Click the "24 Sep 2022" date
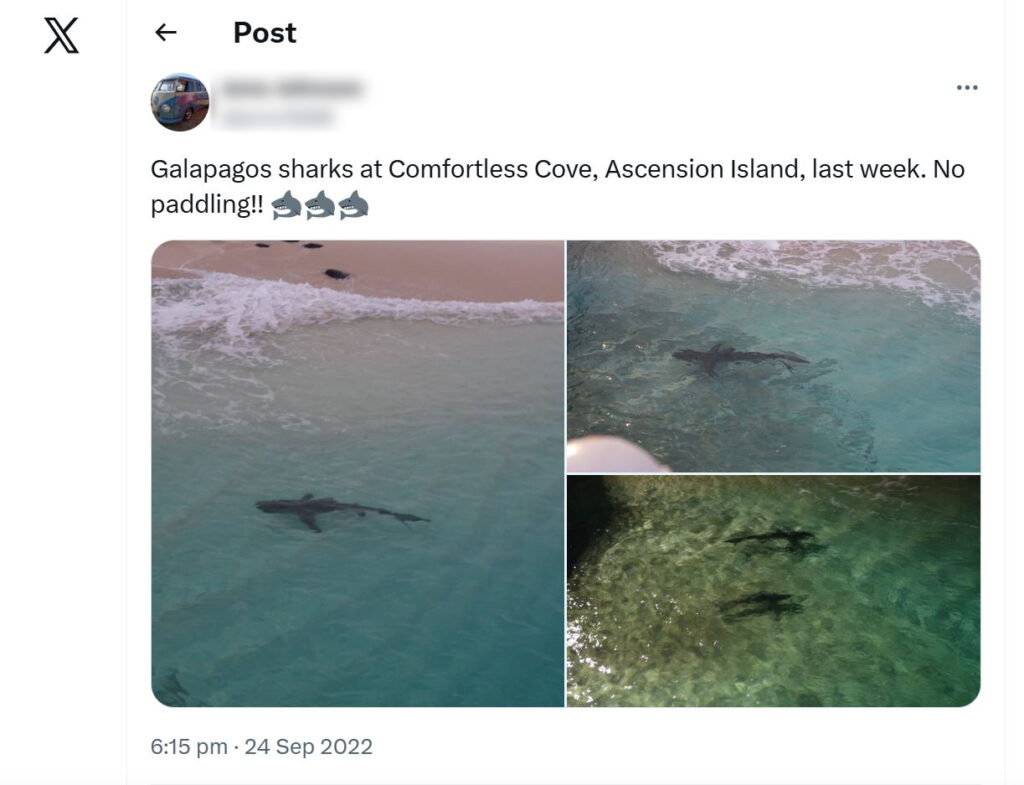 (x=311, y=747)
